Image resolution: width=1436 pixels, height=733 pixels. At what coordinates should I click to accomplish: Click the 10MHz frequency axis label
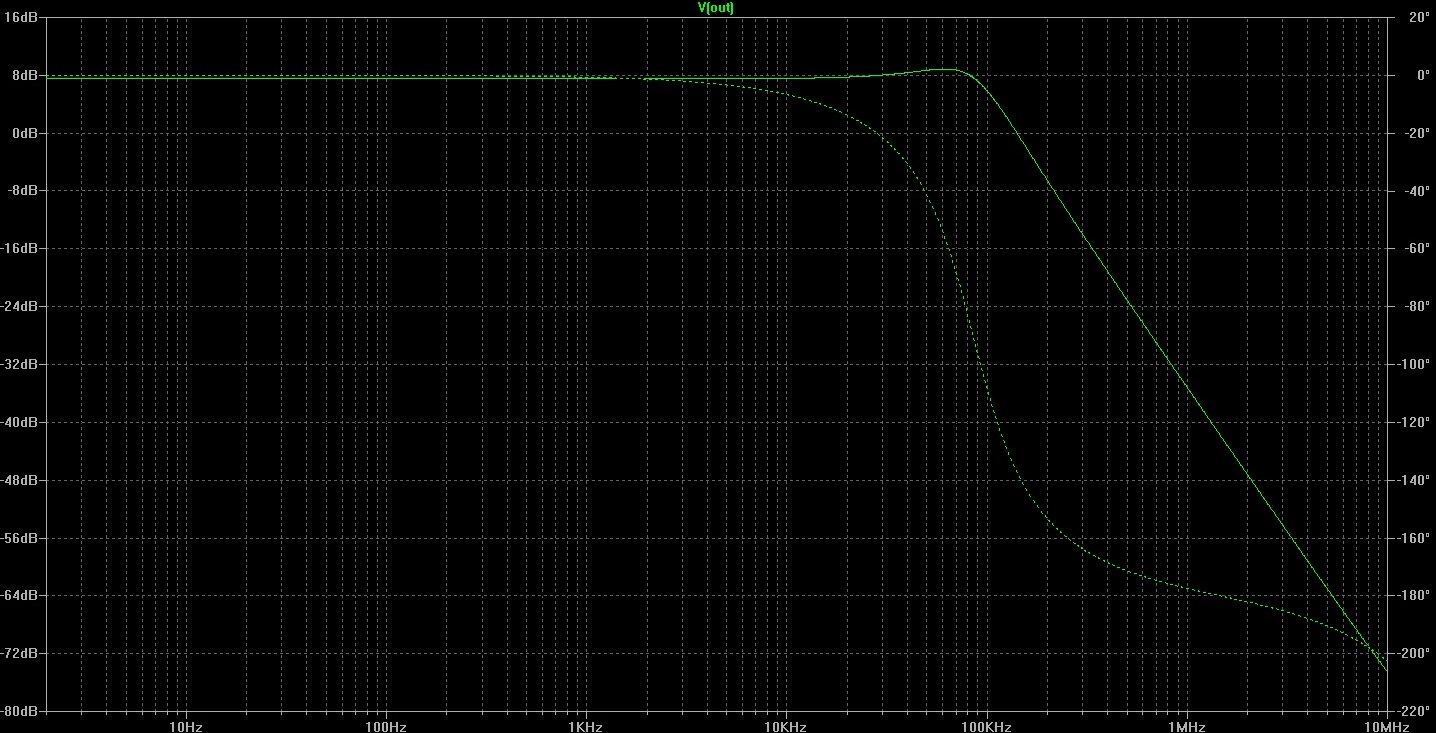tap(1387, 726)
